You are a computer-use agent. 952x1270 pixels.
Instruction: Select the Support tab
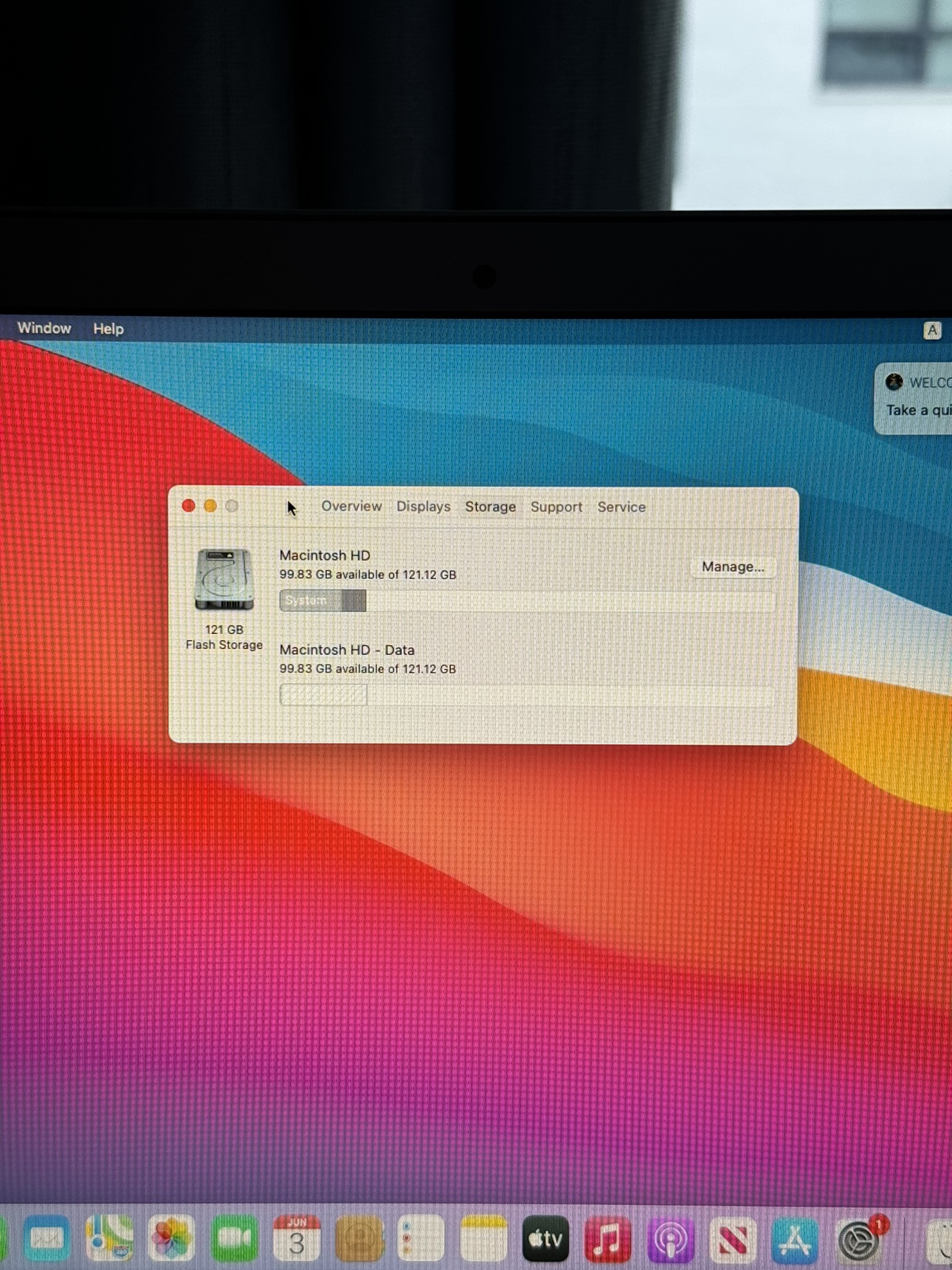[556, 507]
